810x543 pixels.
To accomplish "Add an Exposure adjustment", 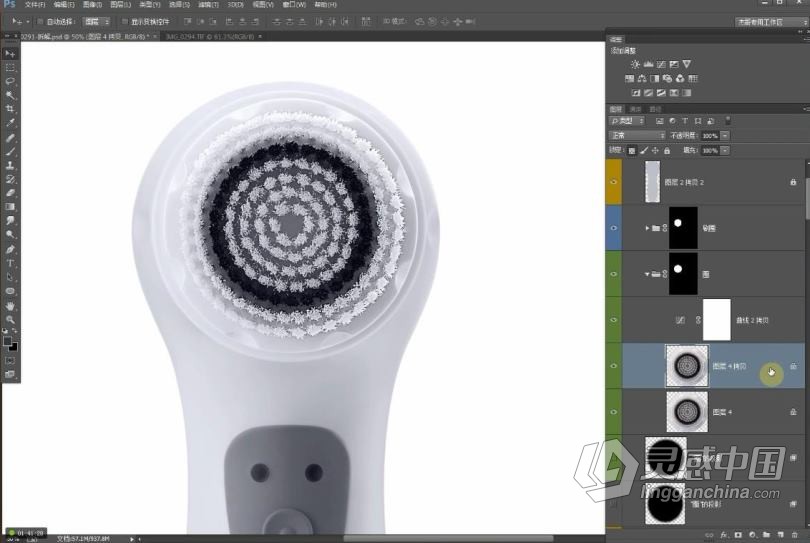I will click(674, 64).
